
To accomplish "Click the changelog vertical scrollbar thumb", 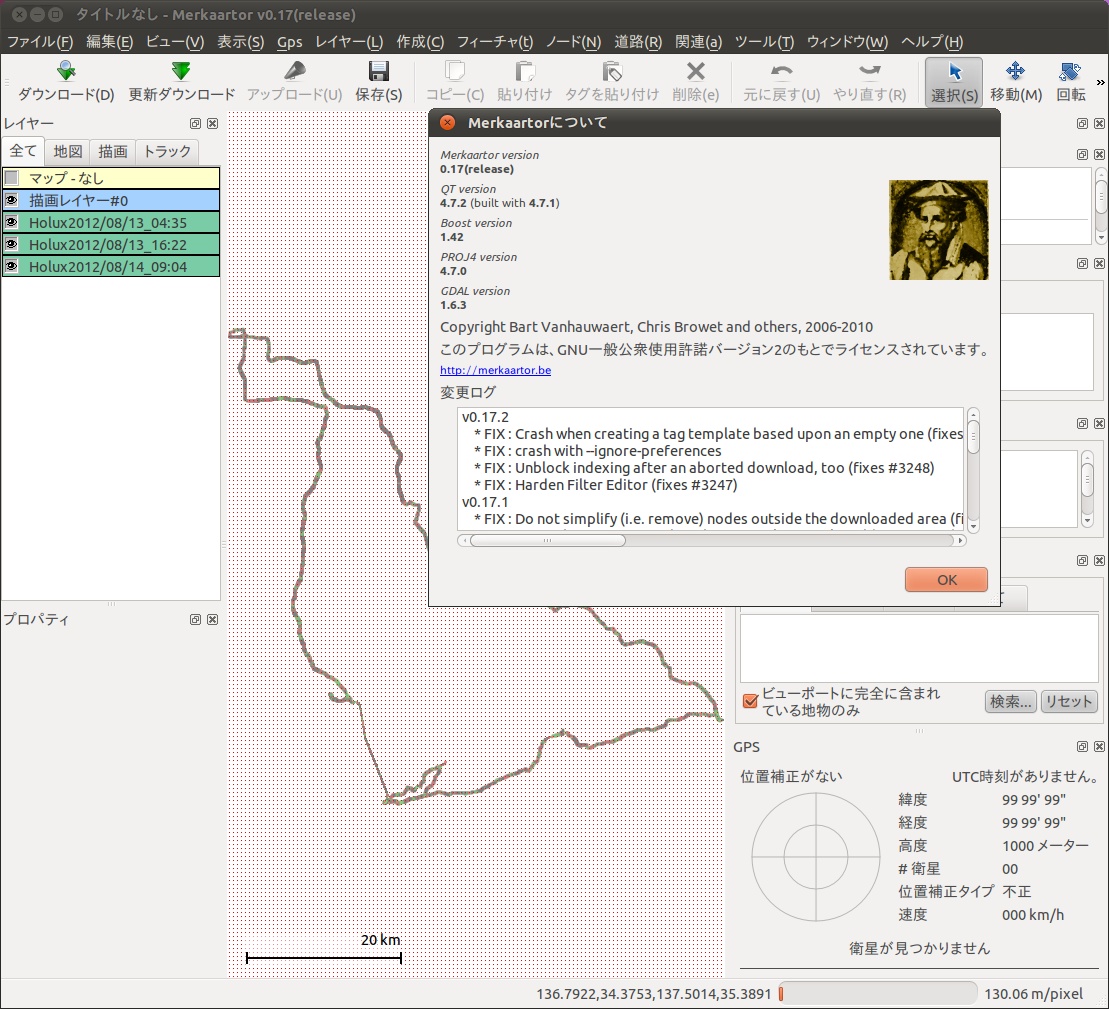I will 973,436.
